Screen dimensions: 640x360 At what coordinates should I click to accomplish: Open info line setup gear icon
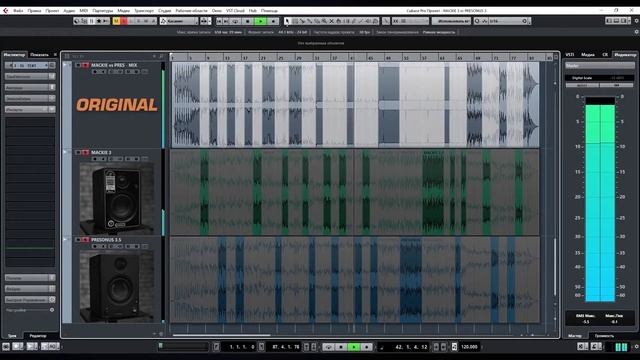(x=636, y=32)
